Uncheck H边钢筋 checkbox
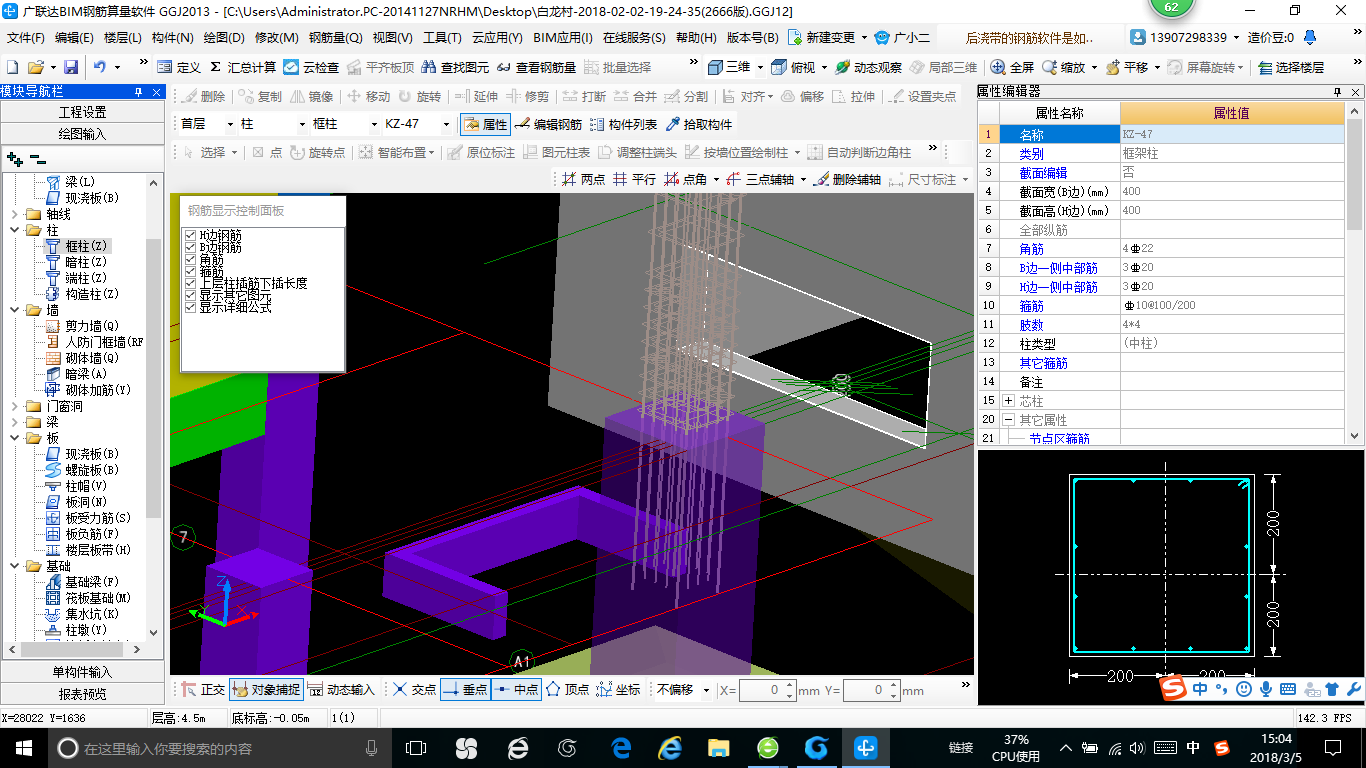The width and height of the screenshot is (1366, 768). click(x=190, y=235)
